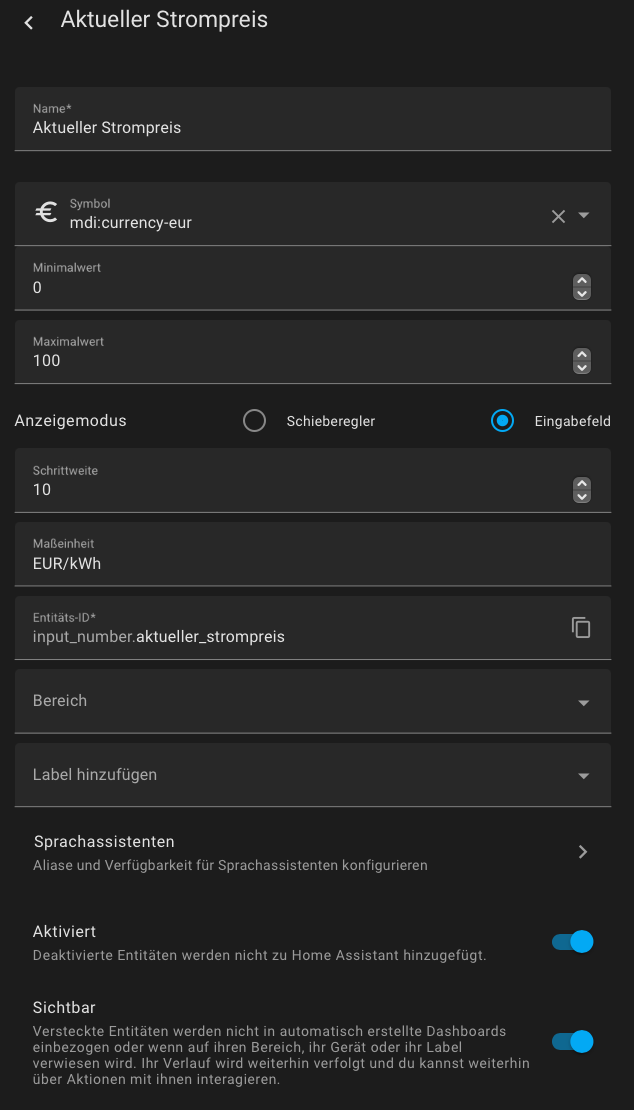Disable the Aktiviert switch
The image size is (634, 1110).
click(572, 942)
